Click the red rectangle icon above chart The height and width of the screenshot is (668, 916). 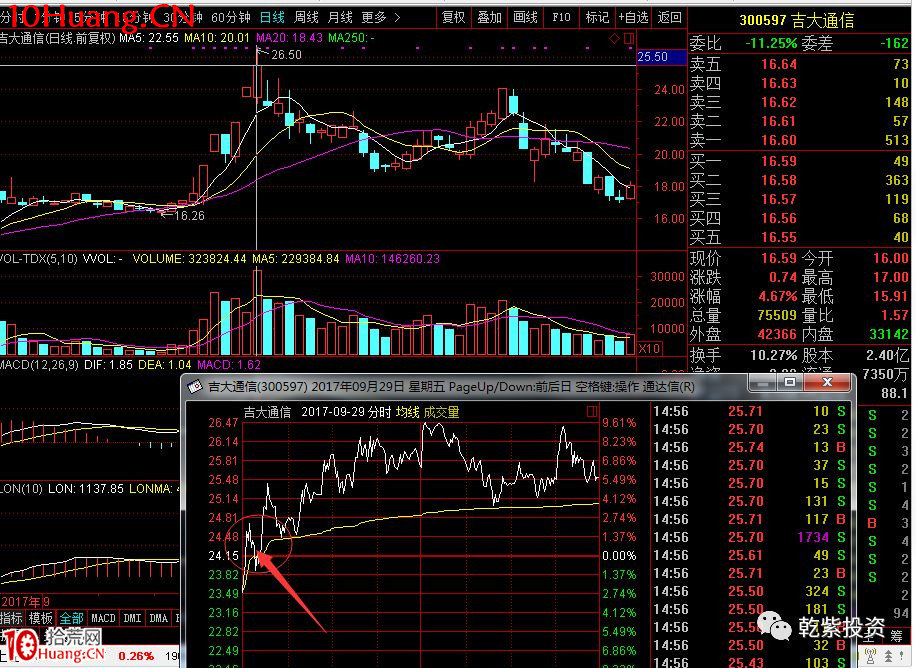point(629,39)
